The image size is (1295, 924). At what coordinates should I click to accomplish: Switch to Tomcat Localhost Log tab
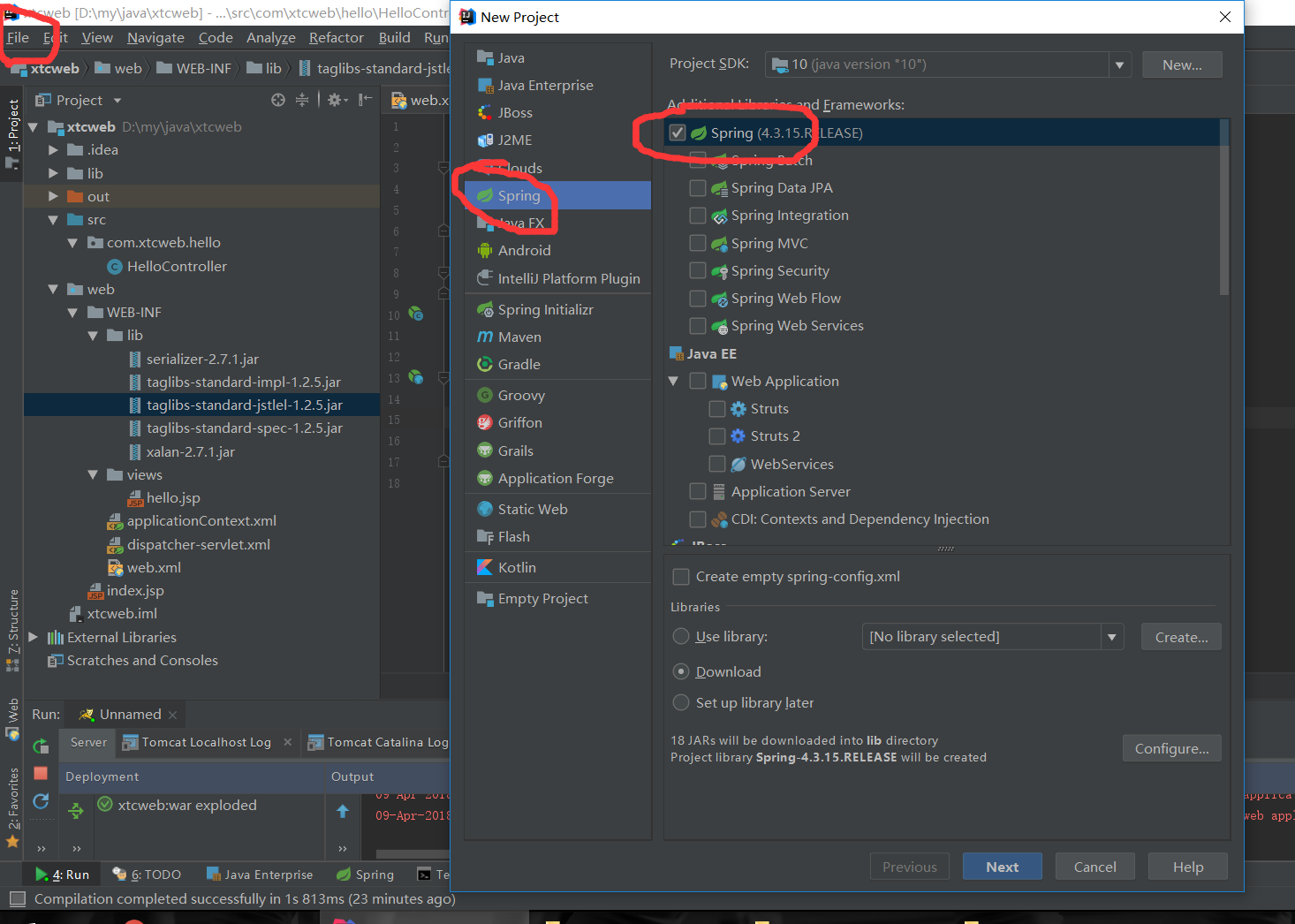206,742
